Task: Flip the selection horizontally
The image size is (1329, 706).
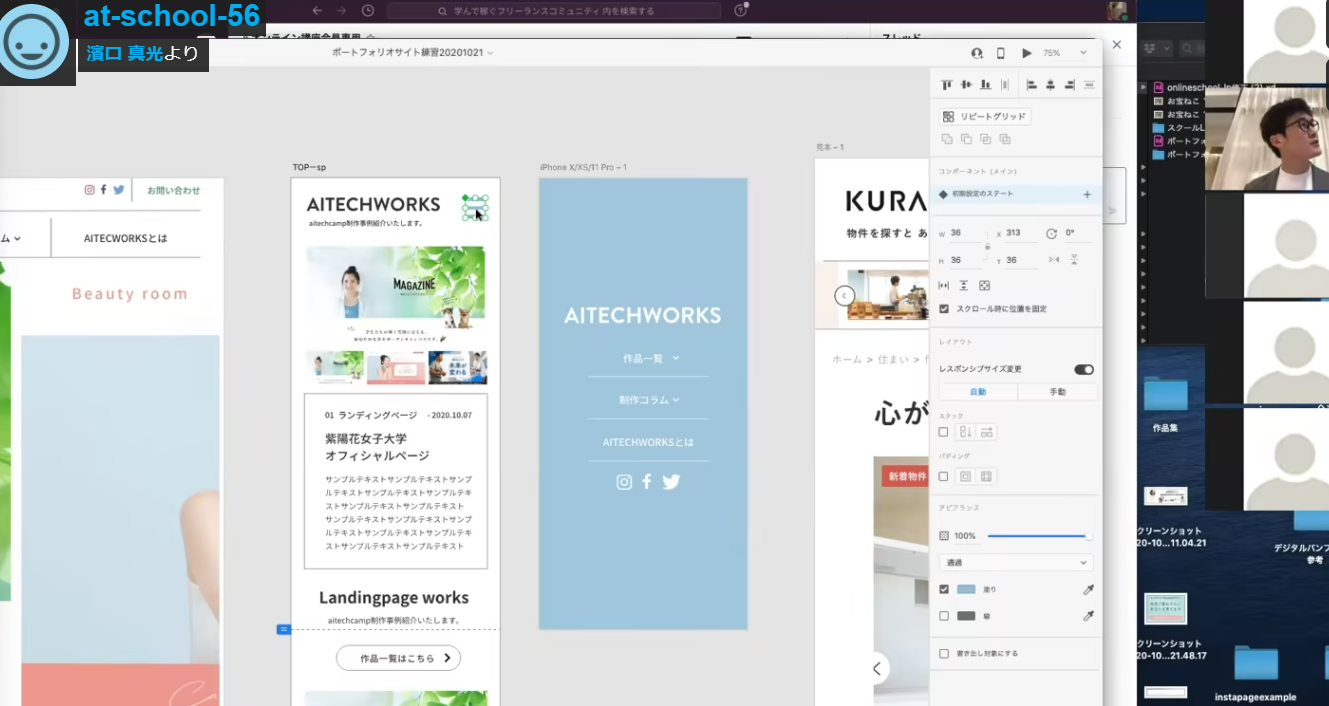Action: (x=1053, y=260)
